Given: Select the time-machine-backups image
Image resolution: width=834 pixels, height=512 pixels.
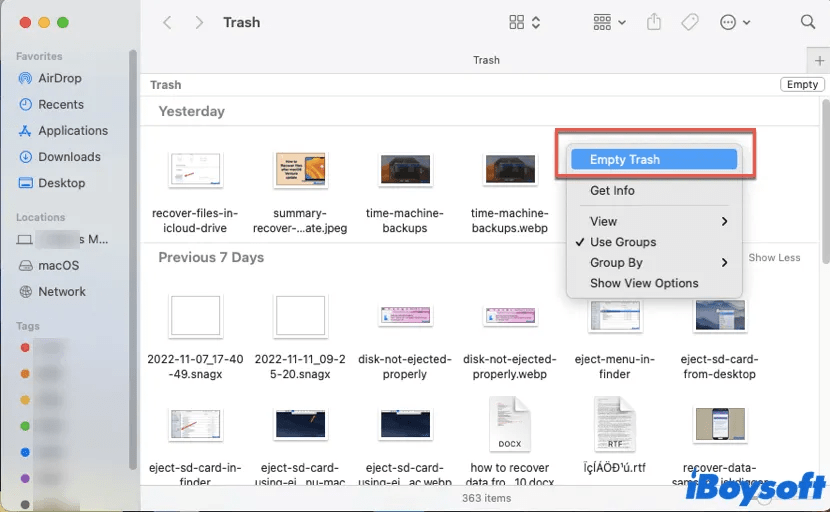Looking at the screenshot, I should coord(405,170).
